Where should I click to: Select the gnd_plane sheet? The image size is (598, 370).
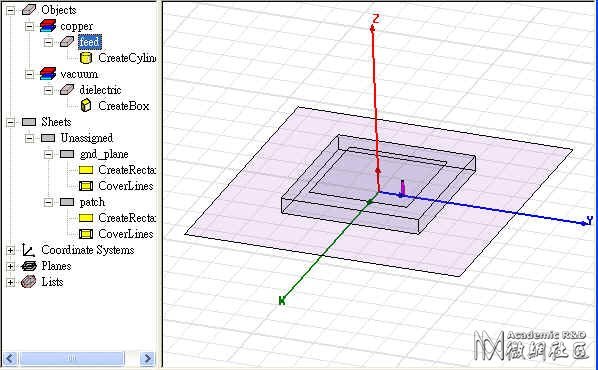tap(104, 154)
